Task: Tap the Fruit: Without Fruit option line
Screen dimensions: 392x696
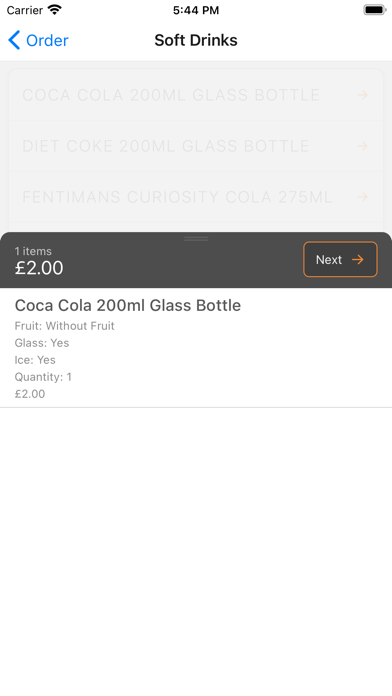Action: point(64,326)
